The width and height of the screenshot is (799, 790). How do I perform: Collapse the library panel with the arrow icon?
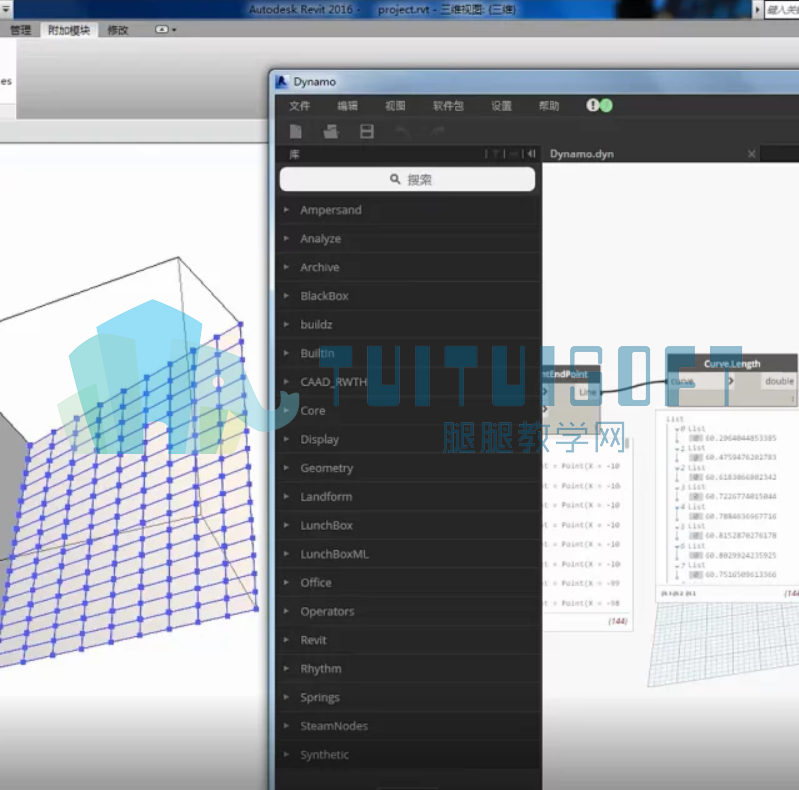tap(531, 153)
